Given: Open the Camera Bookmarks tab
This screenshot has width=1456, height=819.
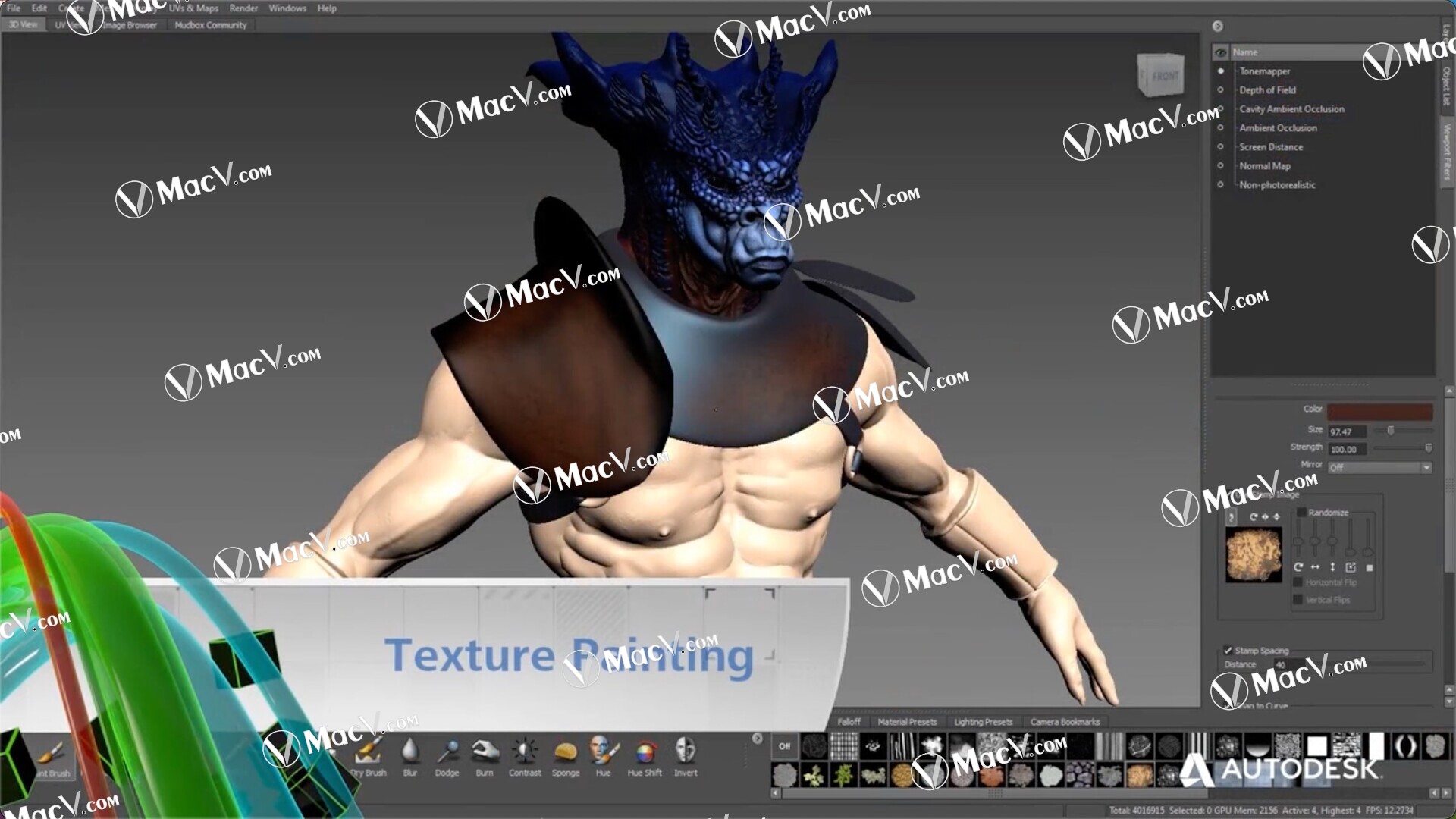Looking at the screenshot, I should [1065, 722].
